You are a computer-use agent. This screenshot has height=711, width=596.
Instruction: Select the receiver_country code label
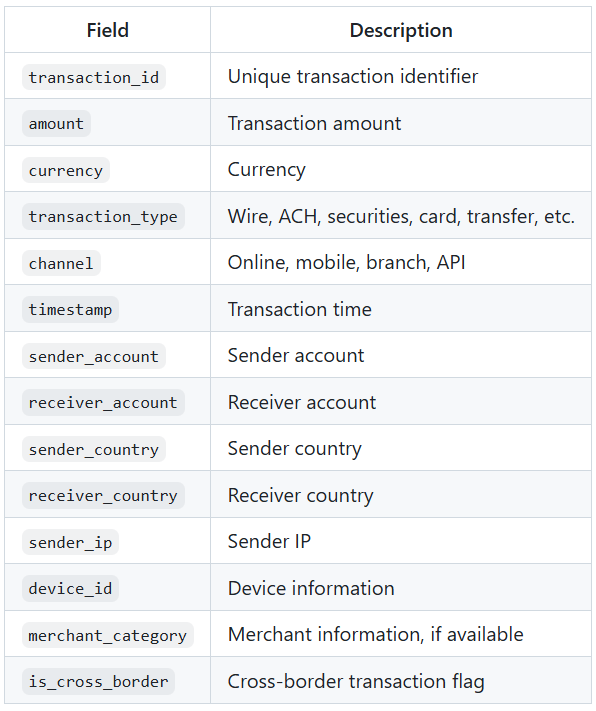103,495
